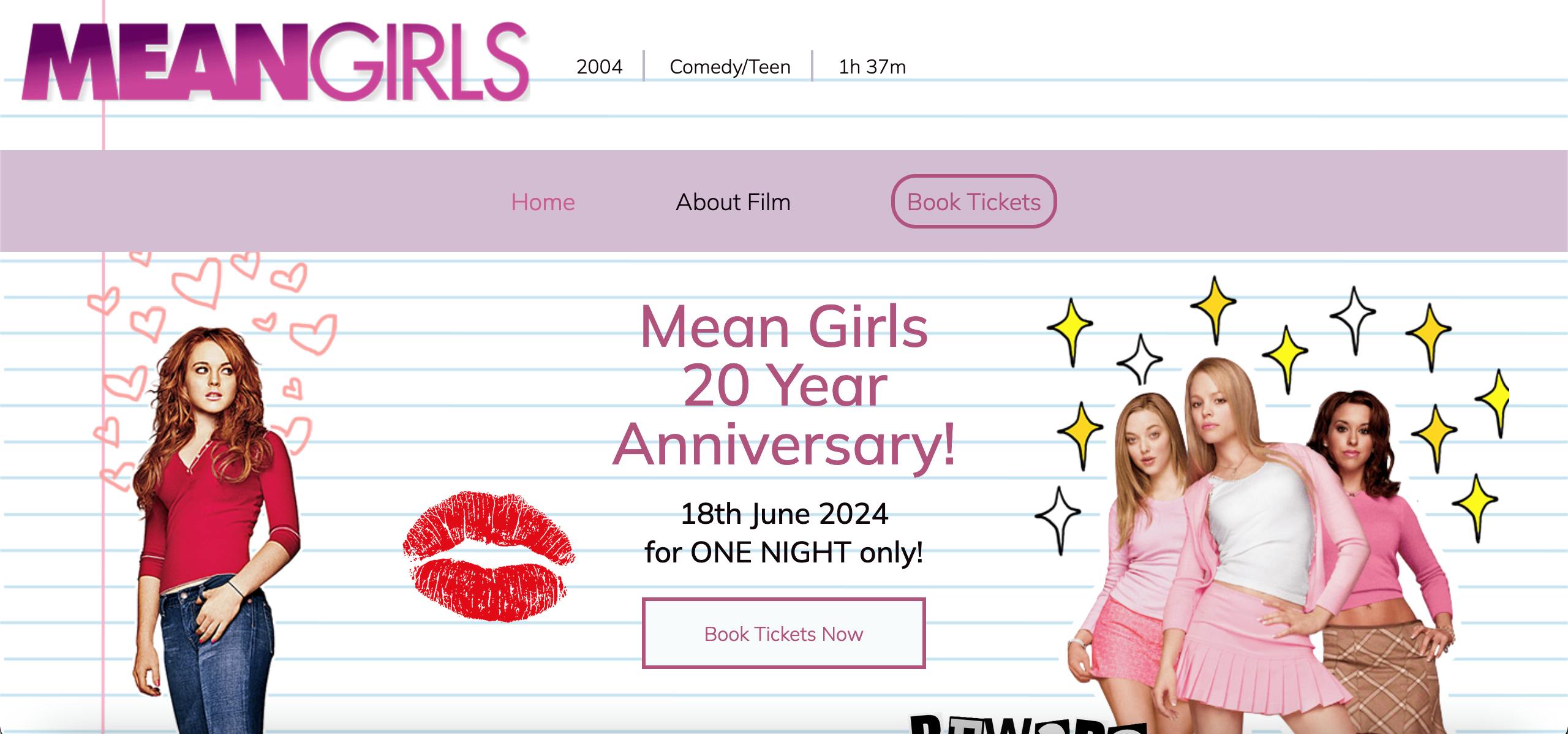Click the rightmost brunette girl's plaid skirt
The width and height of the screenshot is (1568, 734).
point(1384,674)
